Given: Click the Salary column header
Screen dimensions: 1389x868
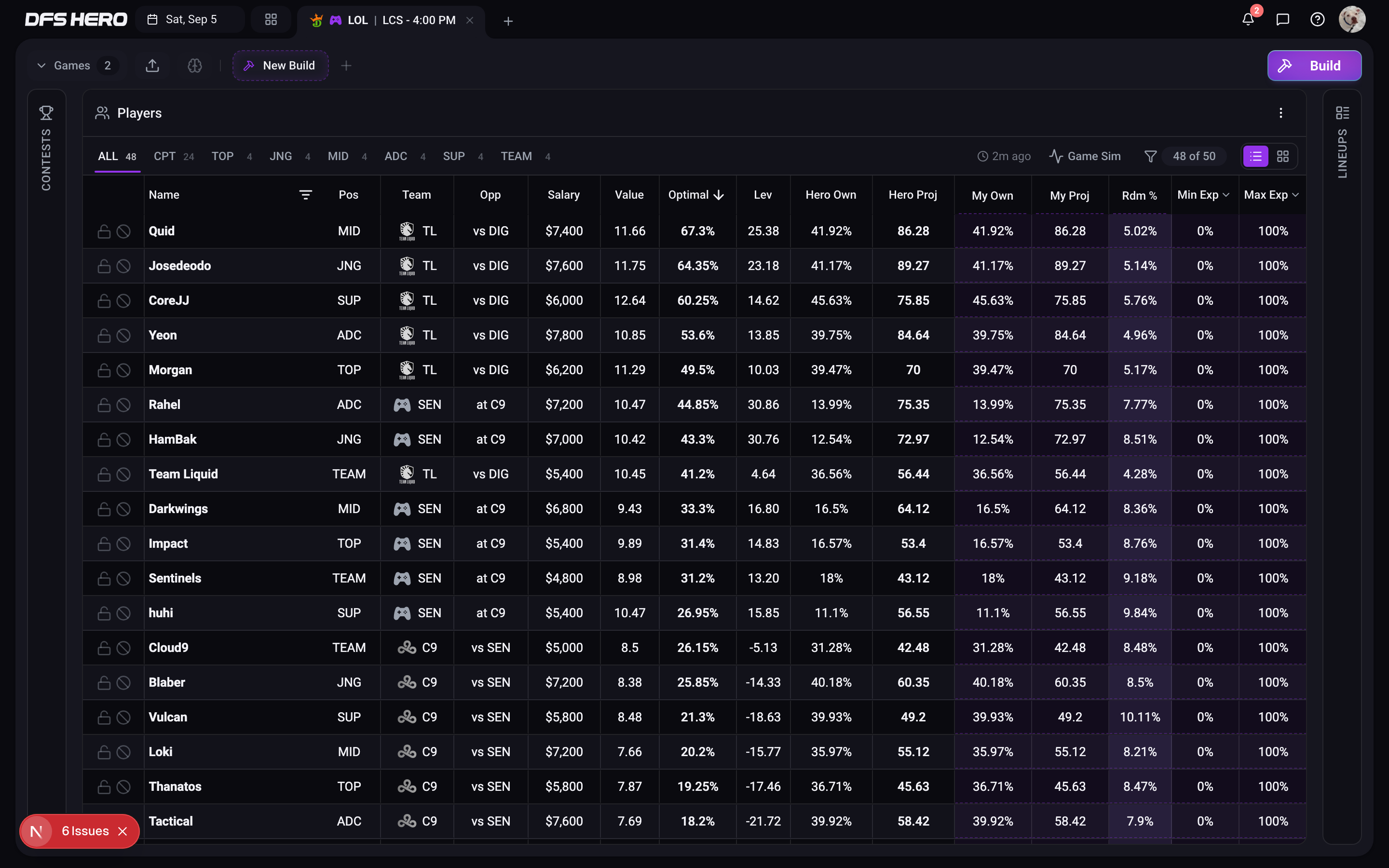Looking at the screenshot, I should coord(563,195).
